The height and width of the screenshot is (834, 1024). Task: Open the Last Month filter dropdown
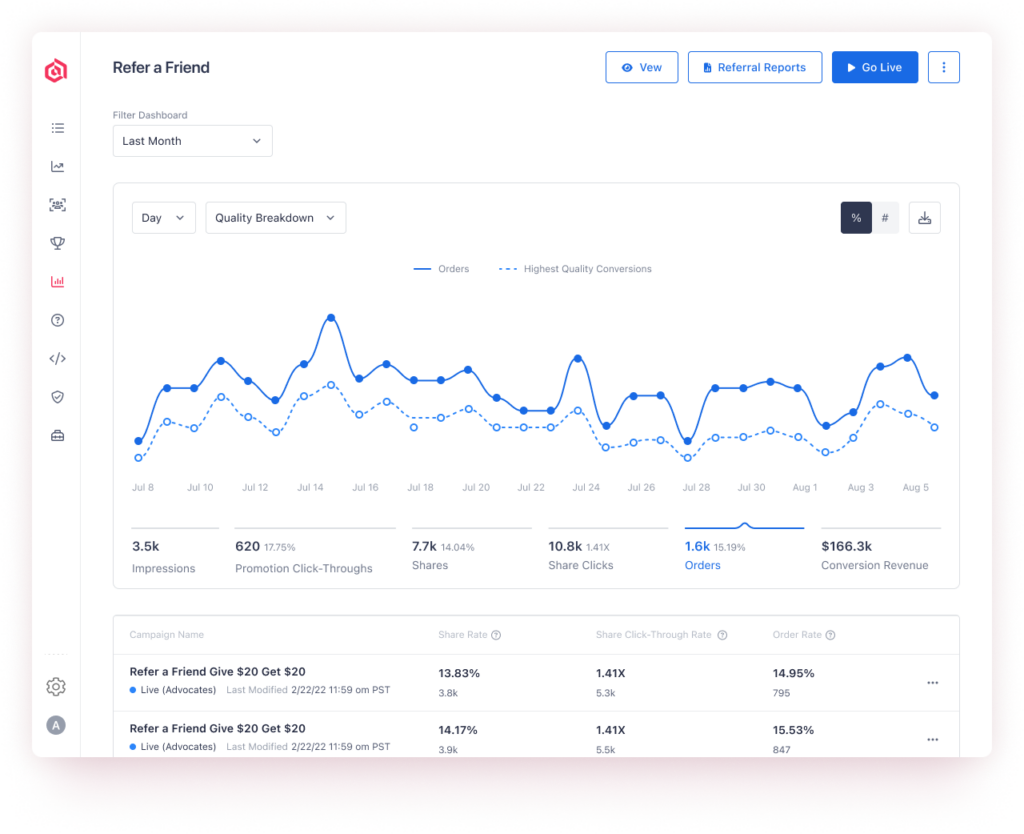pos(192,141)
